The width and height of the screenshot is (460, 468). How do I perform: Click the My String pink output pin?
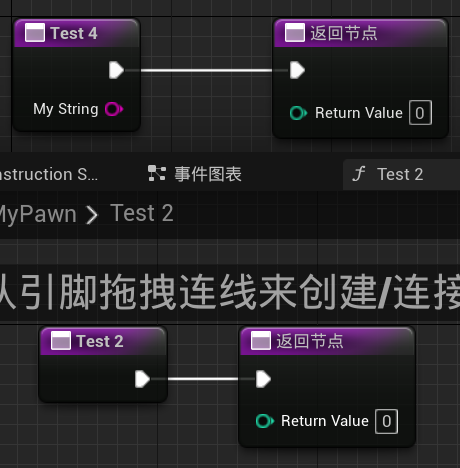[x=114, y=109]
